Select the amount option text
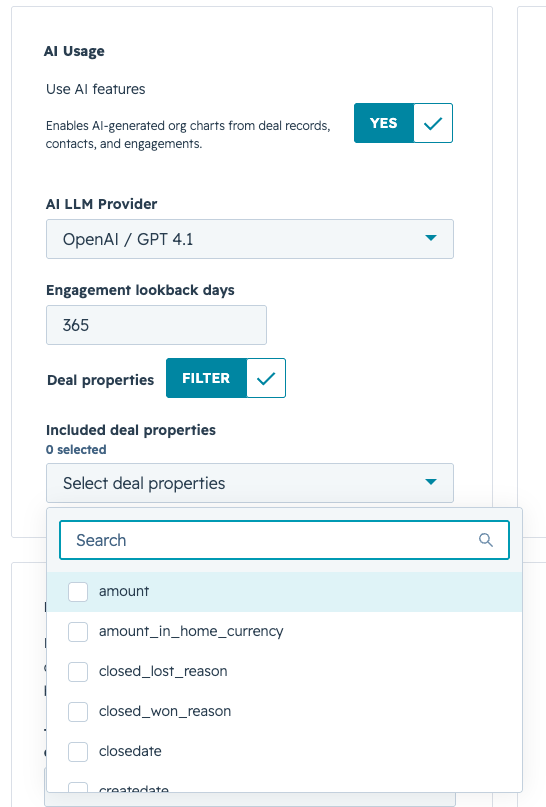This screenshot has height=807, width=546. click(x=124, y=591)
